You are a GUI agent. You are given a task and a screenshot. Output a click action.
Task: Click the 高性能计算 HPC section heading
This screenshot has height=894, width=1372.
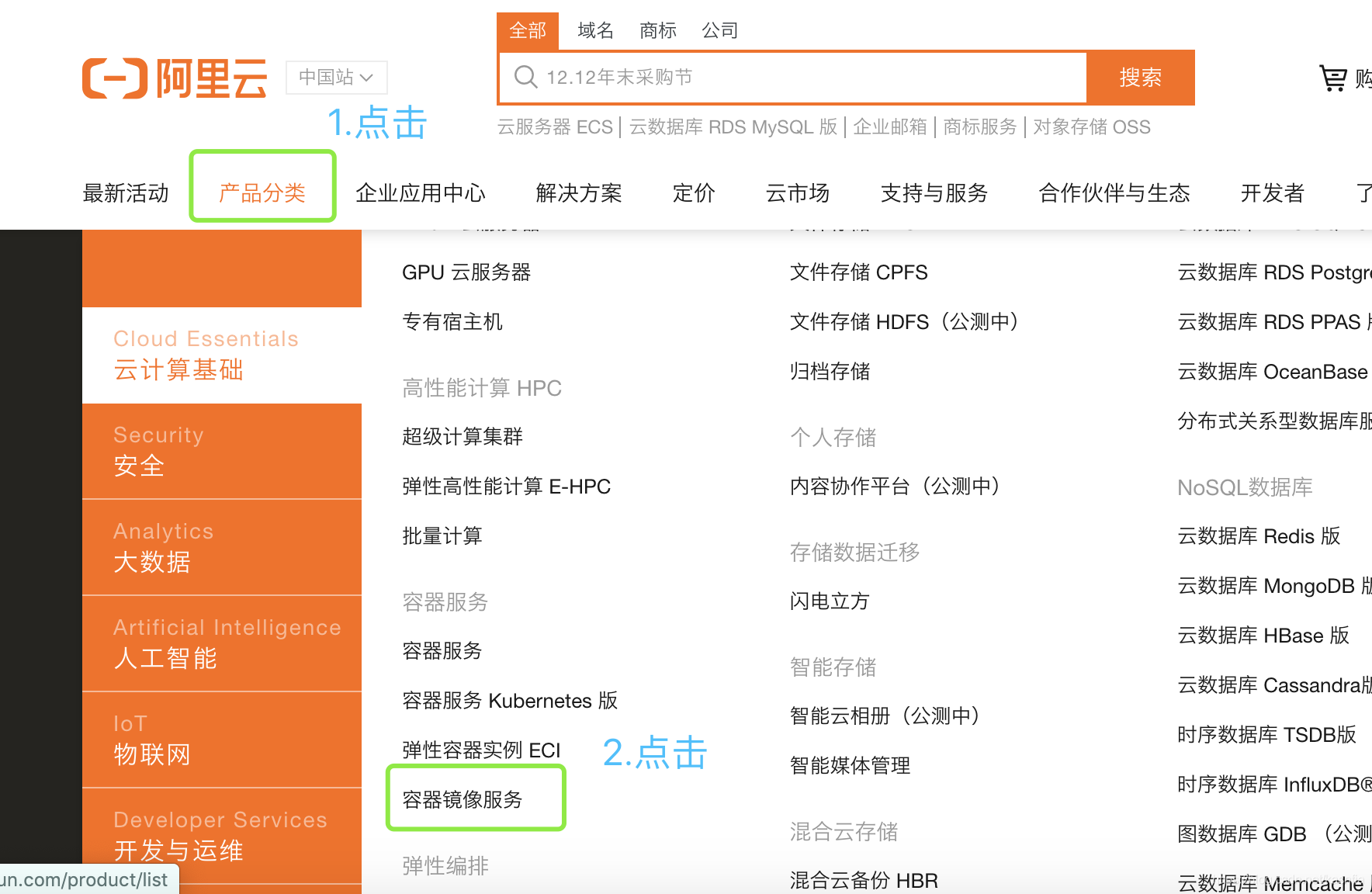pyautogui.click(x=482, y=388)
